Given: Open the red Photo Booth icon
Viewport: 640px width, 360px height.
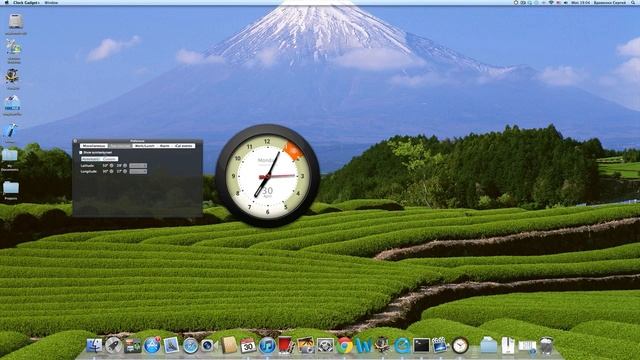Looking at the screenshot, I should pyautogui.click(x=286, y=345).
